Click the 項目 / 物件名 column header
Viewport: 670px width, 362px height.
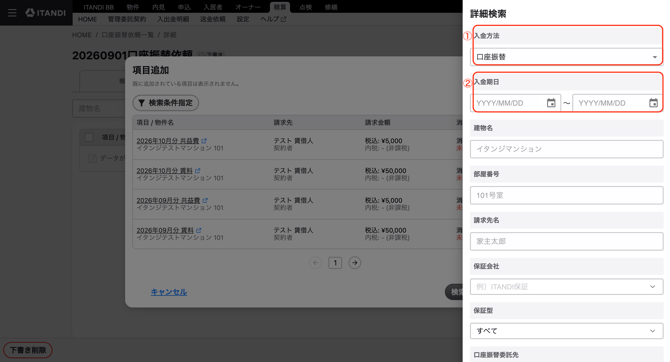click(x=155, y=122)
